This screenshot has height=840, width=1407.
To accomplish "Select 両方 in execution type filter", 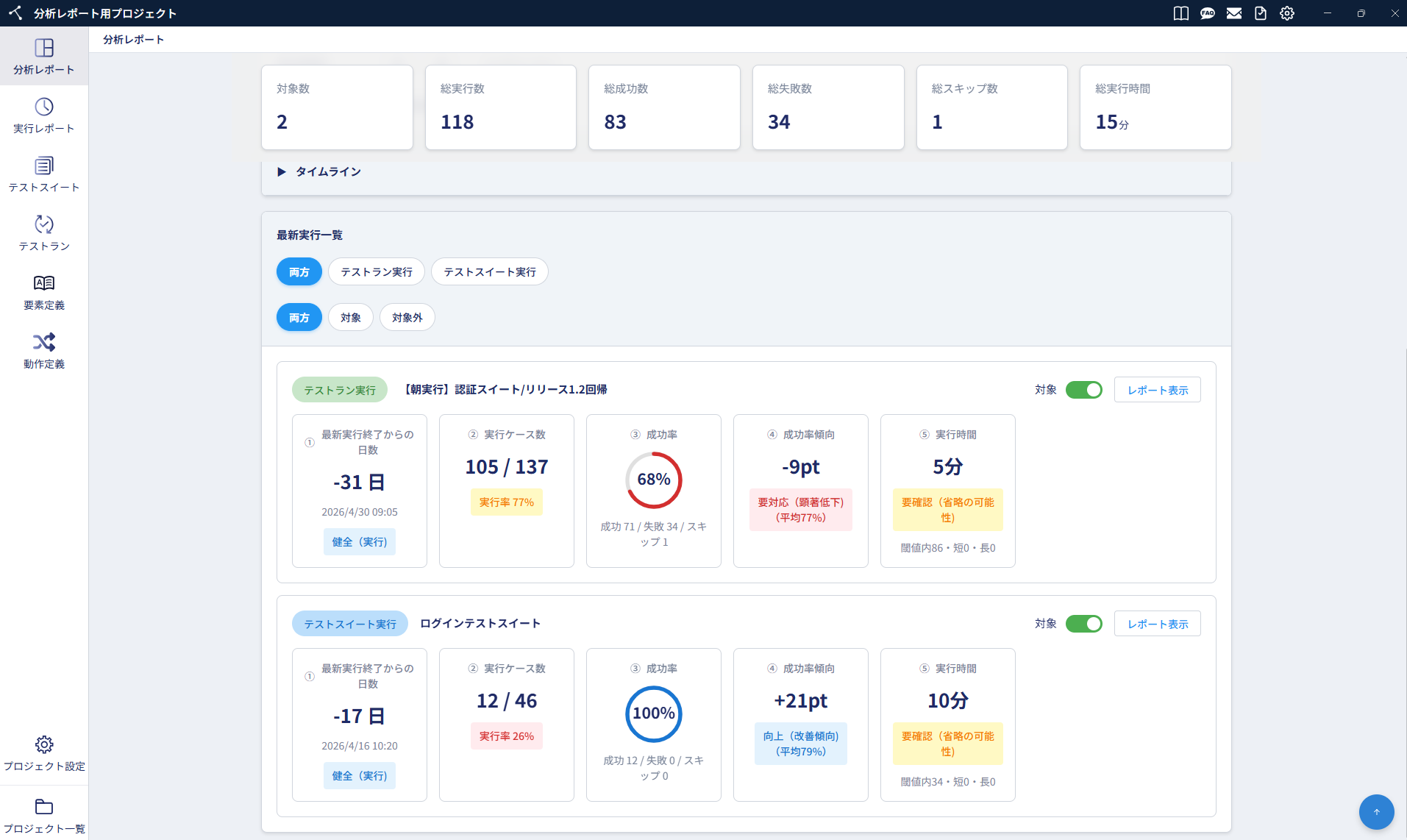I will click(299, 272).
